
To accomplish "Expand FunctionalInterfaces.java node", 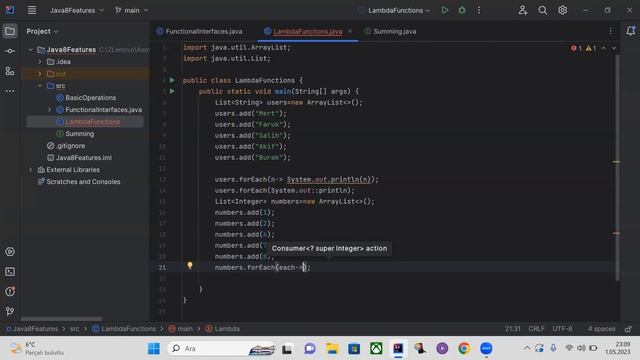I will [x=49, y=110].
